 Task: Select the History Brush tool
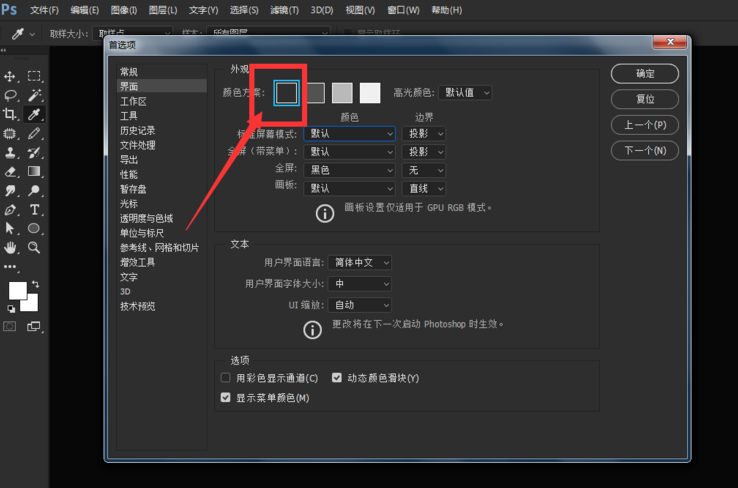[x=34, y=152]
